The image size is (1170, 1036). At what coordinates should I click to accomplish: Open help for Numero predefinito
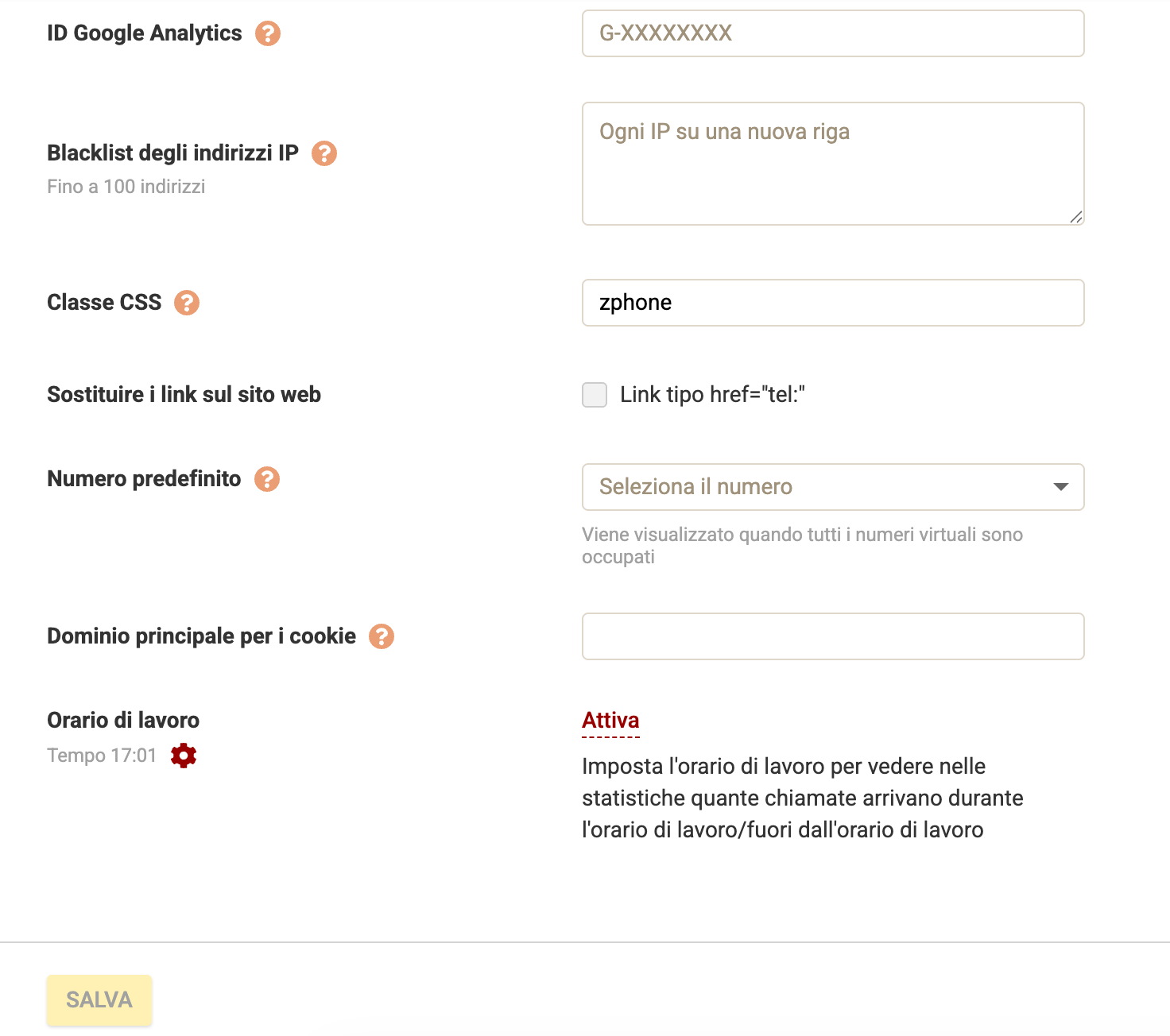click(x=268, y=478)
